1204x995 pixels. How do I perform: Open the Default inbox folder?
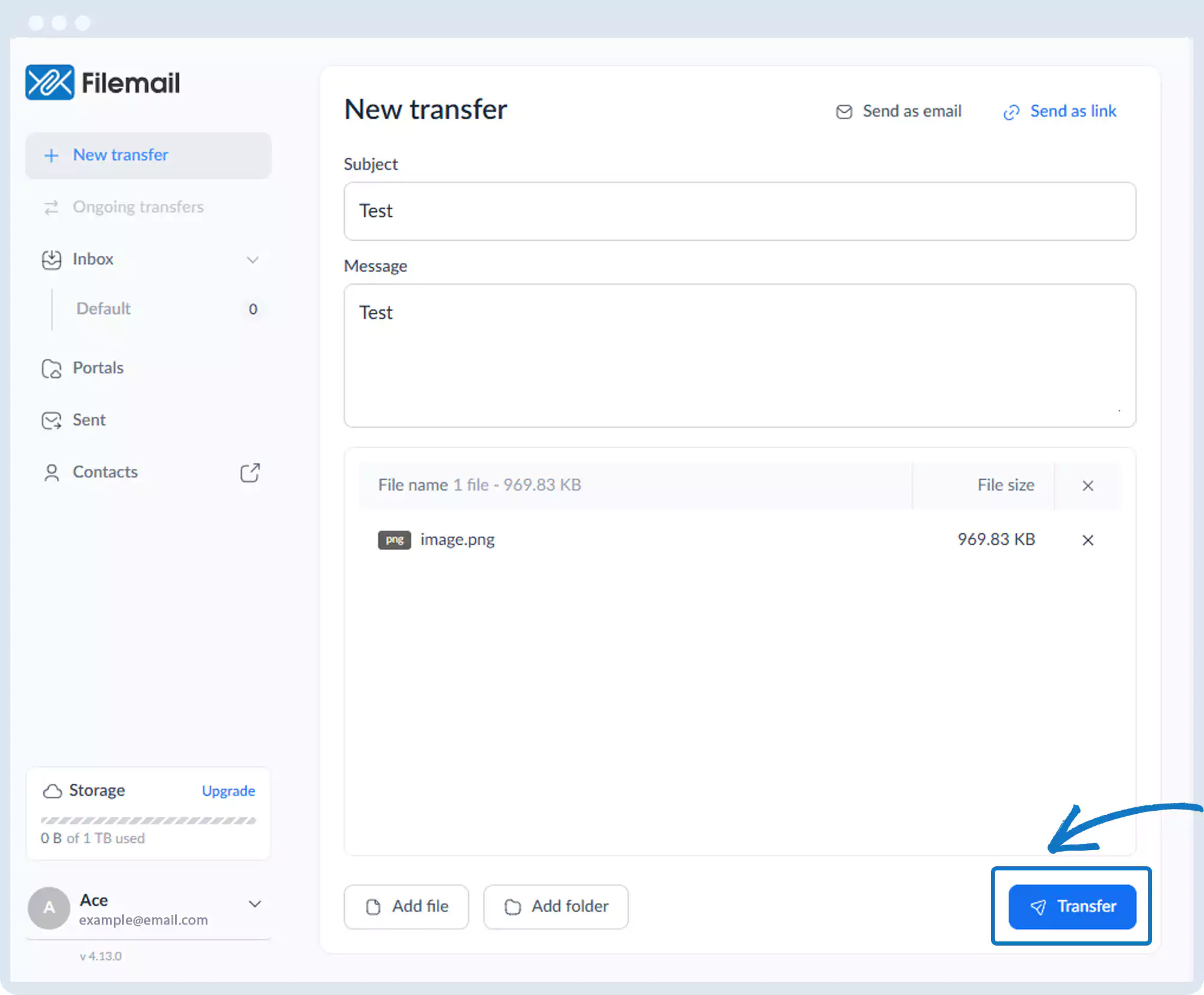pos(104,309)
